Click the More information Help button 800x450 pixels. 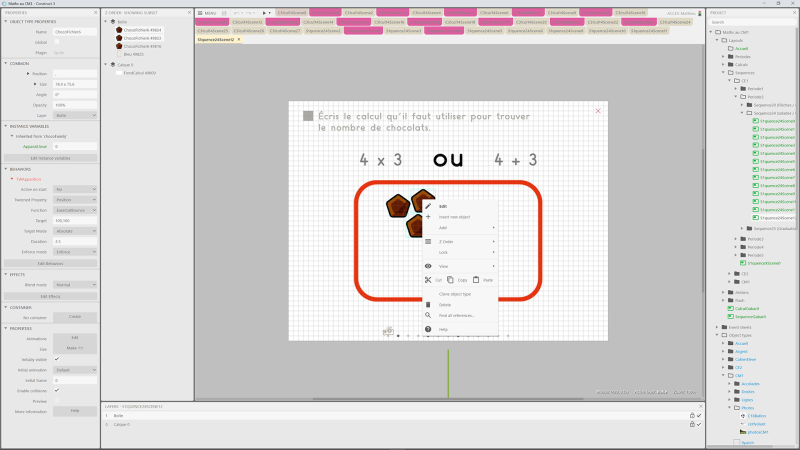tap(75, 411)
